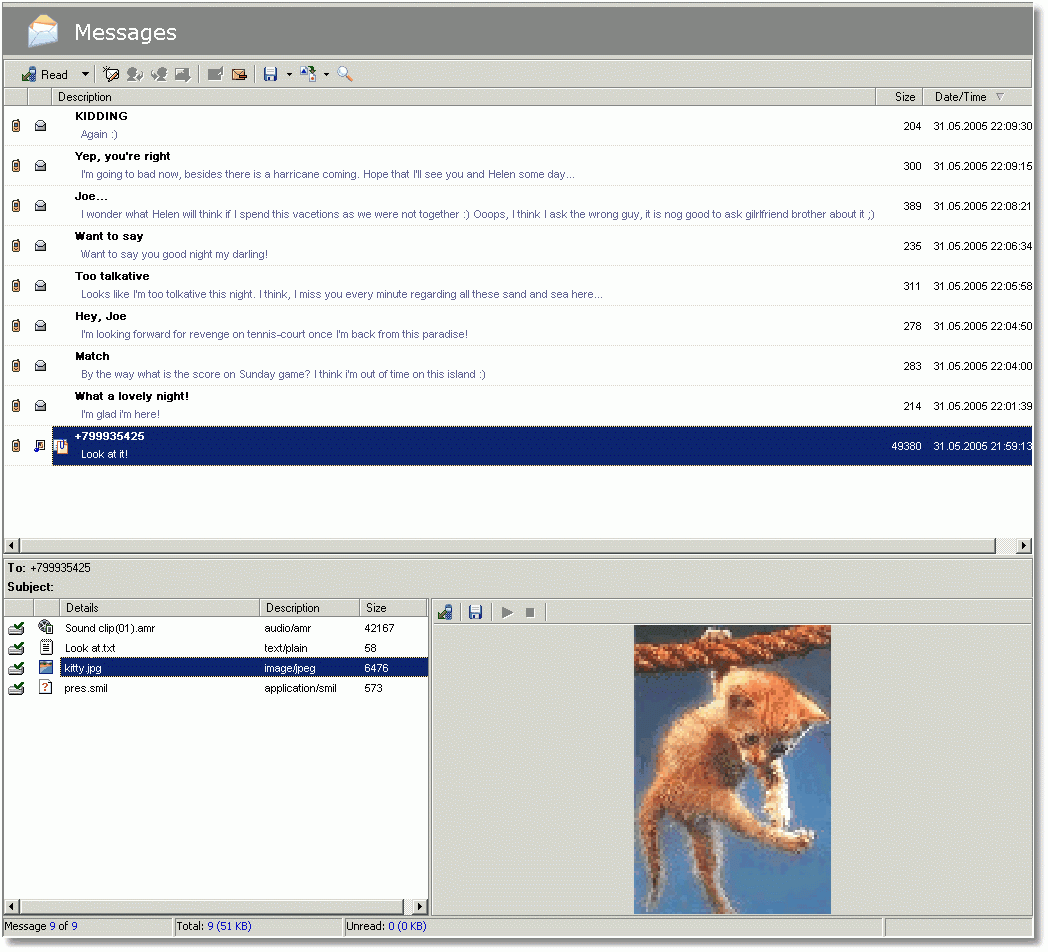Image resolution: width=1048 pixels, height=952 pixels.
Task: Click the Reply all icon in toolbar
Action: pos(159,74)
